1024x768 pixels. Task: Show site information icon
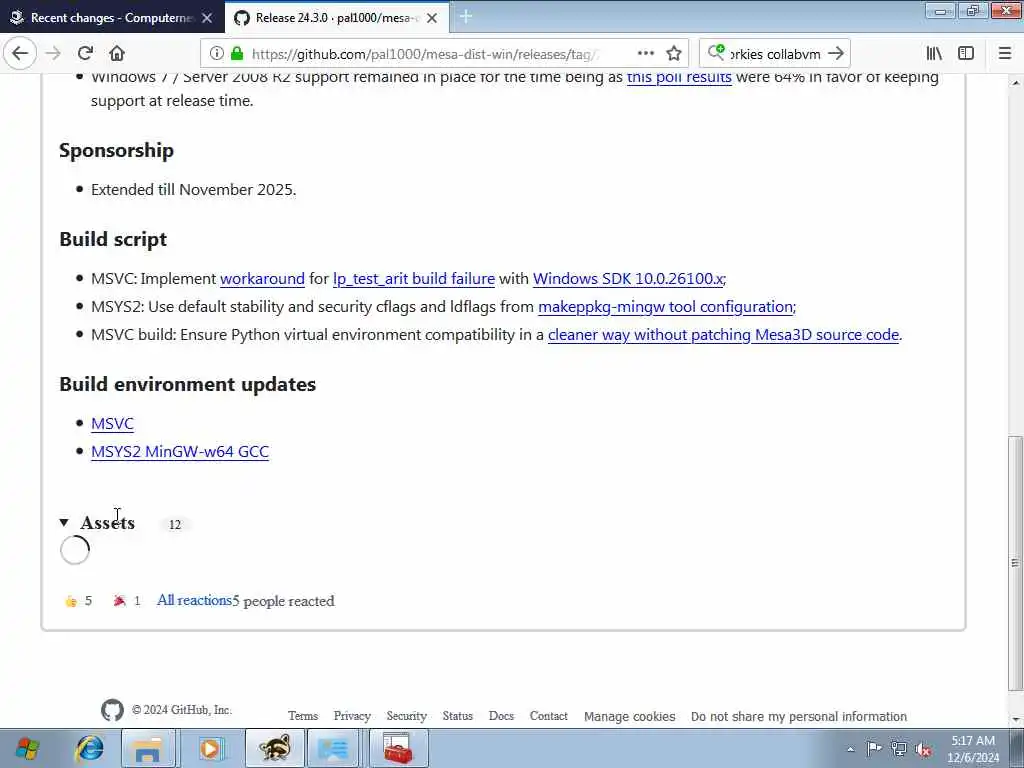pyautogui.click(x=217, y=54)
